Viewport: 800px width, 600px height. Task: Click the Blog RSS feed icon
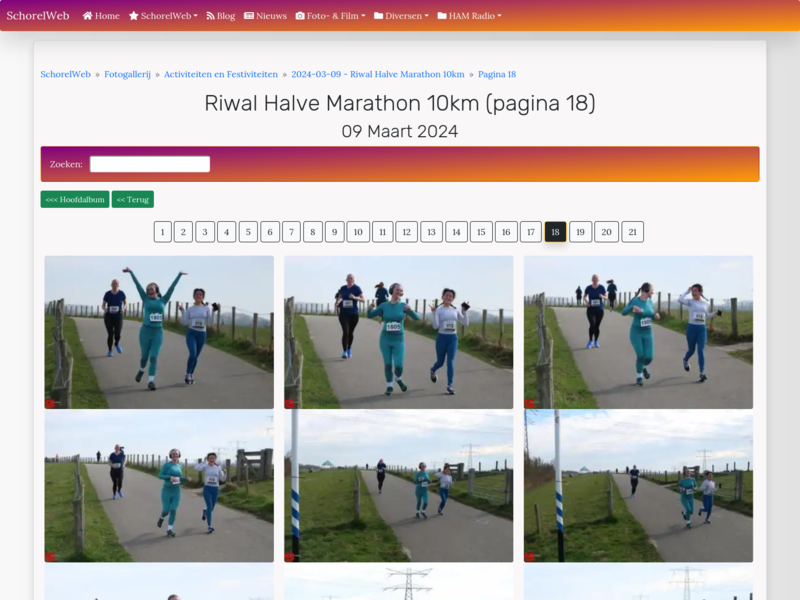(x=210, y=16)
